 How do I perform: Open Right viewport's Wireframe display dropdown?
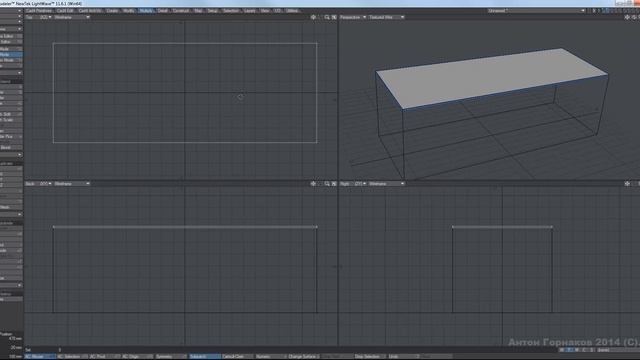pos(386,184)
